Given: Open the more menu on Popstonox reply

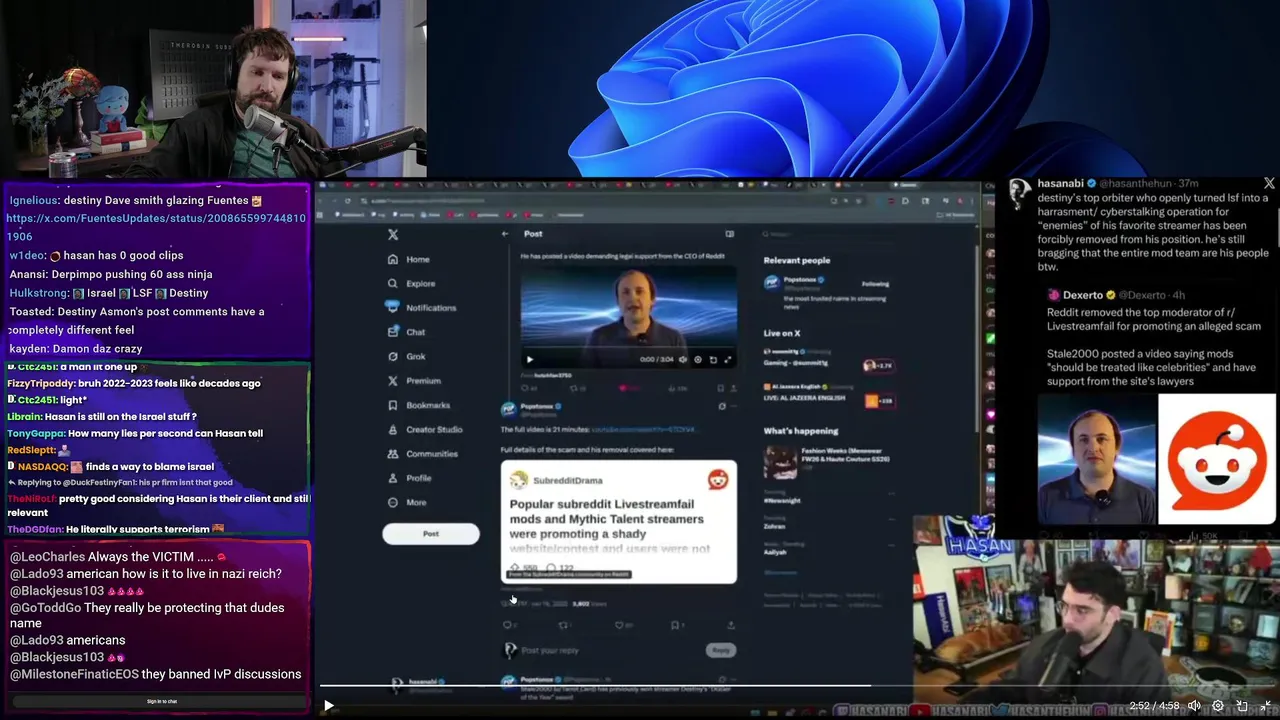Looking at the screenshot, I should 733,407.
